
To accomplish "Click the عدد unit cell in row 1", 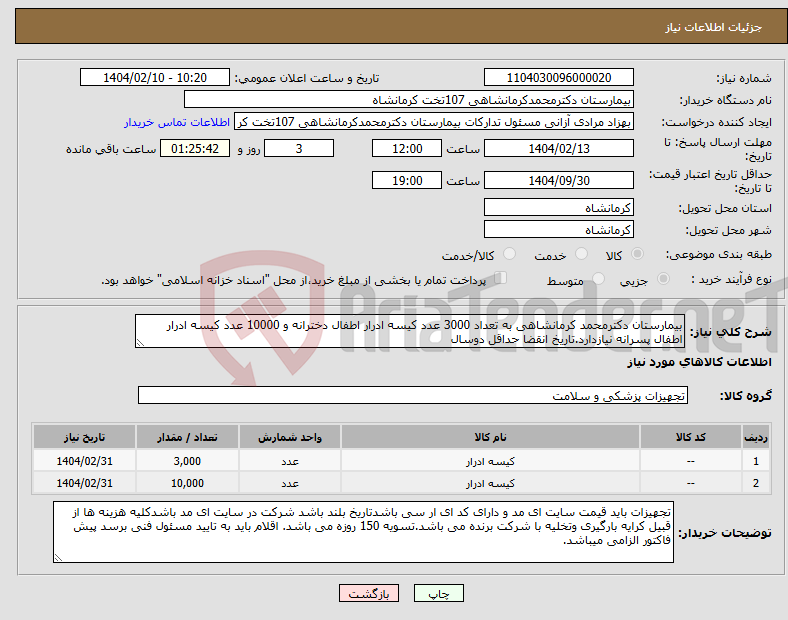I will 289,461.
